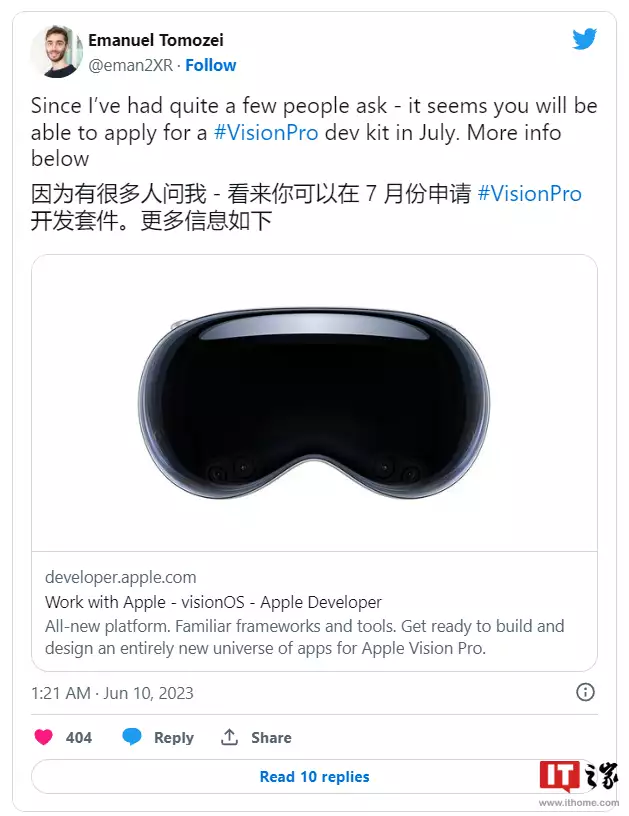Click the Twitter bird logo
The image size is (629, 816).
tap(584, 39)
